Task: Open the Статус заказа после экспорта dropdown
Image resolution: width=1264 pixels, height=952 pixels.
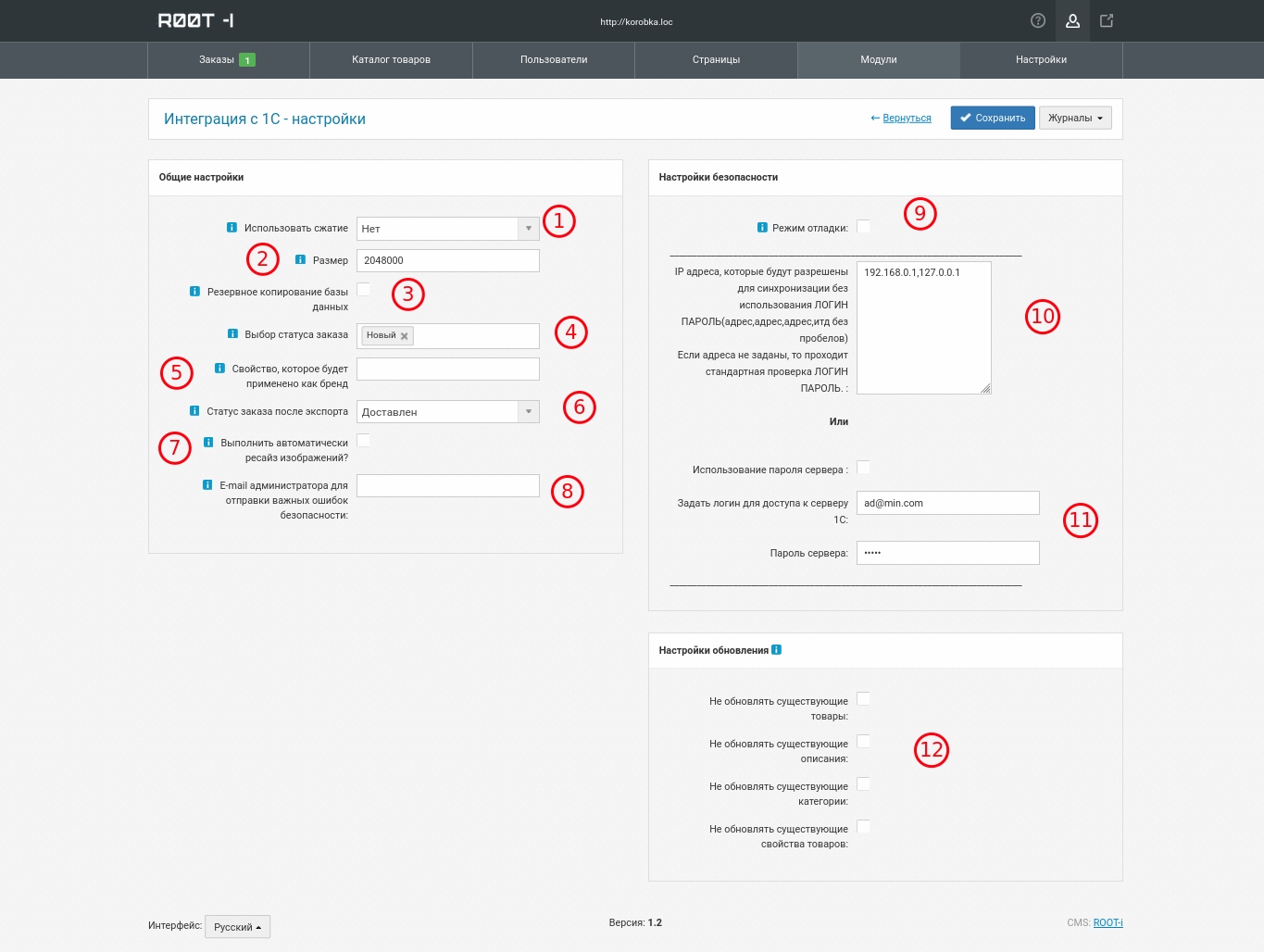Action: pyautogui.click(x=448, y=411)
